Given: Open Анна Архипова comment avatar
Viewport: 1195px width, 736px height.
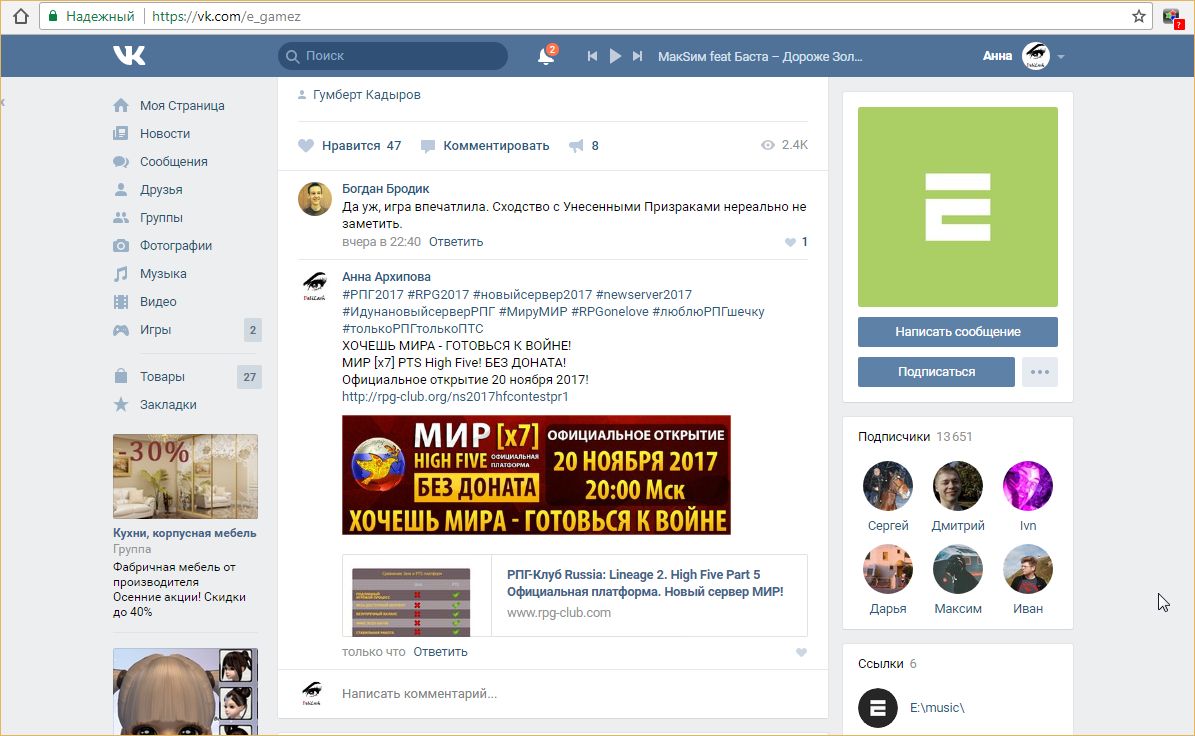Looking at the screenshot, I should [x=315, y=286].
